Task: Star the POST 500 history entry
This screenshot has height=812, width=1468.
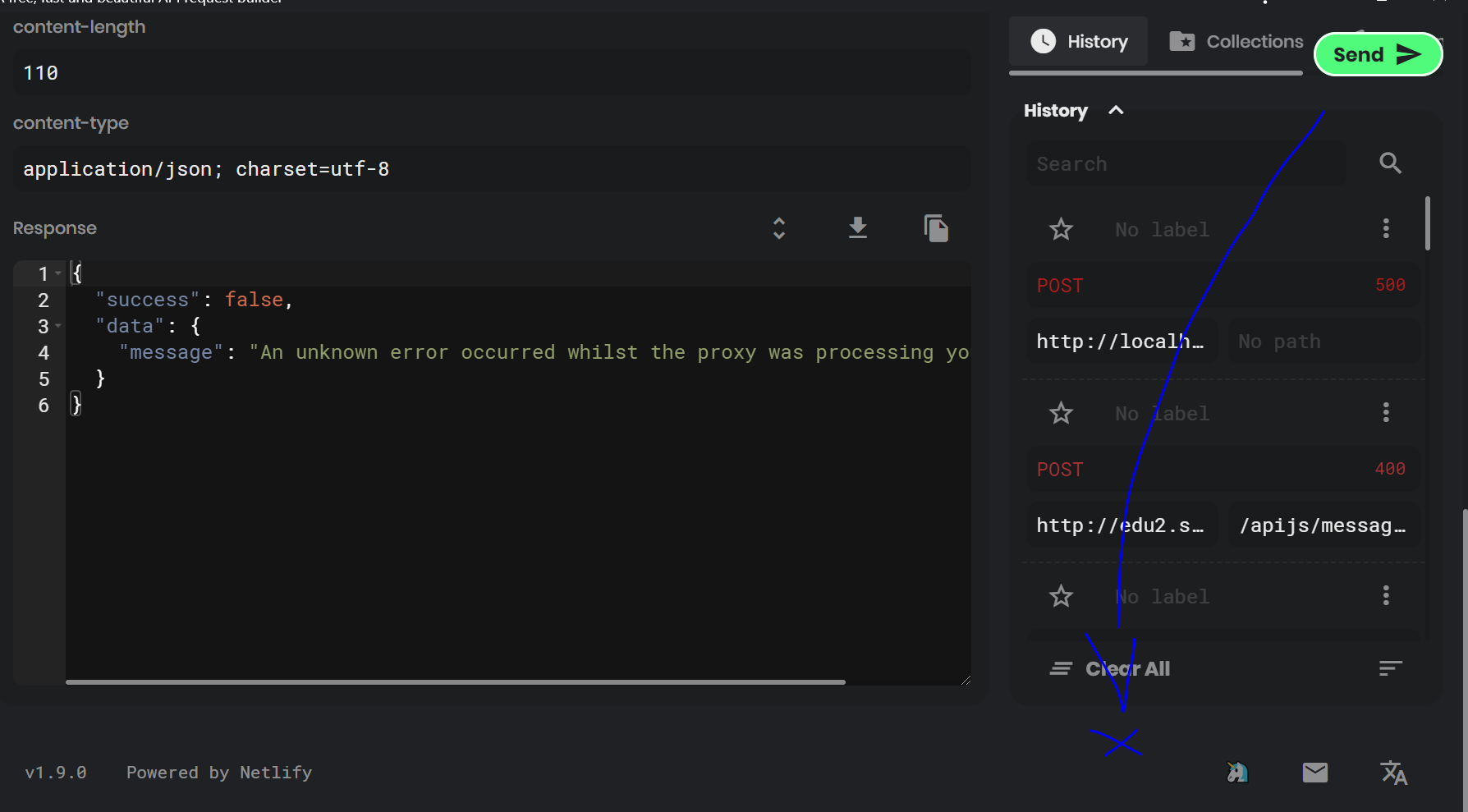Action: click(1061, 229)
